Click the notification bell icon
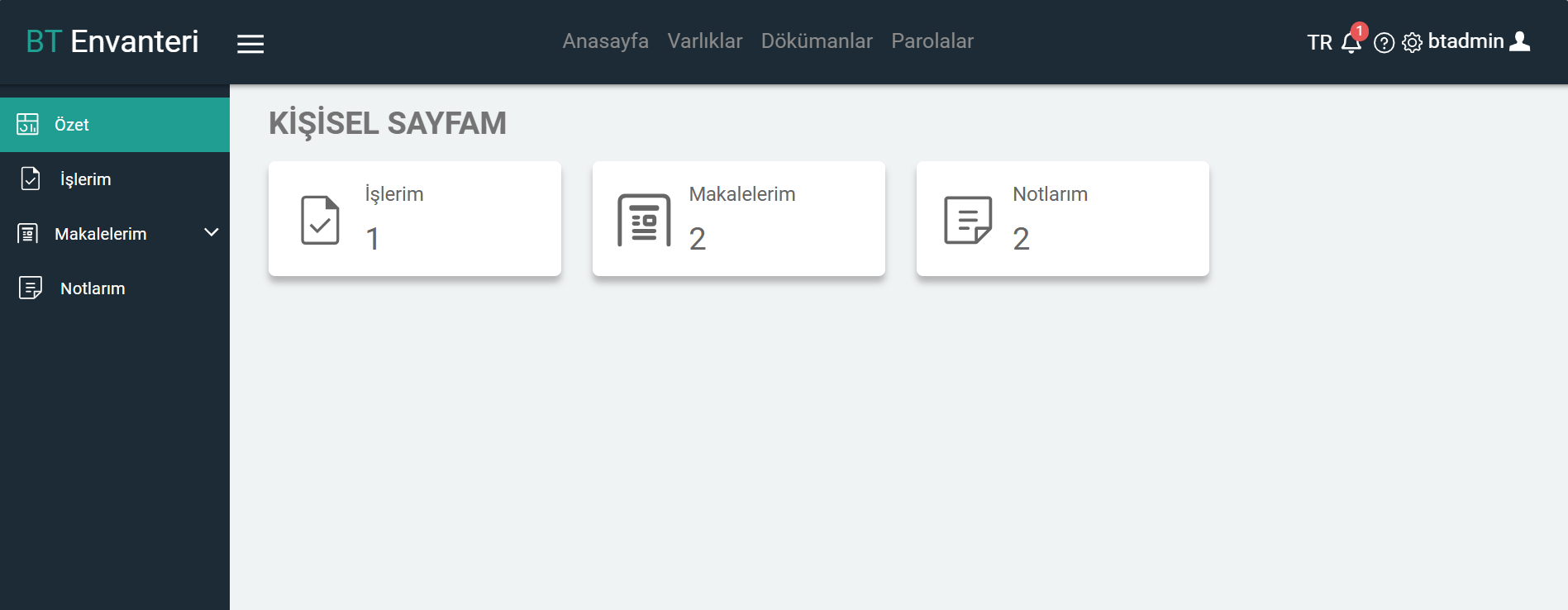 click(1351, 42)
